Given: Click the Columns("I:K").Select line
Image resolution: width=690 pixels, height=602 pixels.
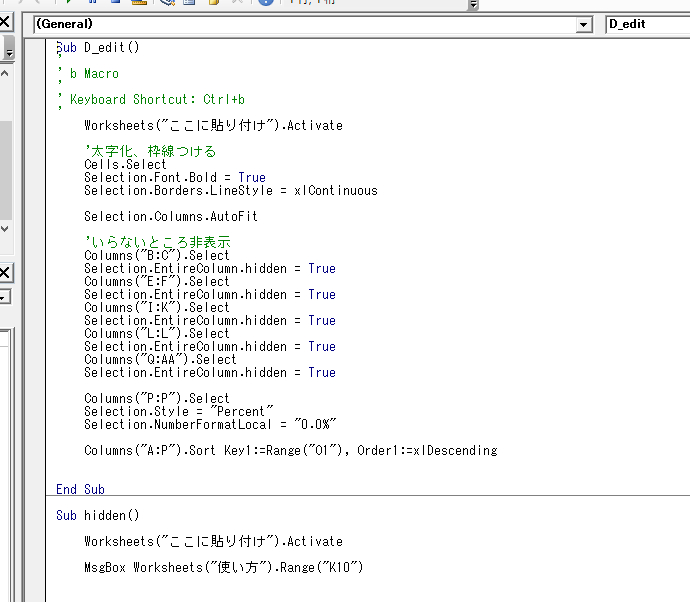Looking at the screenshot, I should (x=157, y=307).
